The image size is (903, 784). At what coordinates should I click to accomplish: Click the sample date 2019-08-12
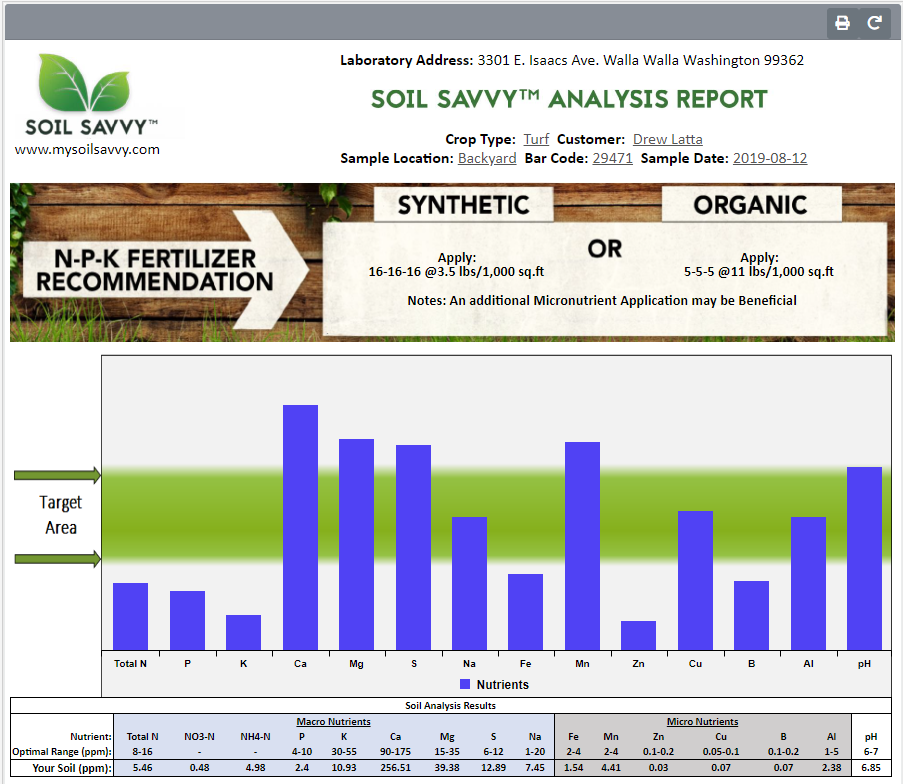[769, 158]
